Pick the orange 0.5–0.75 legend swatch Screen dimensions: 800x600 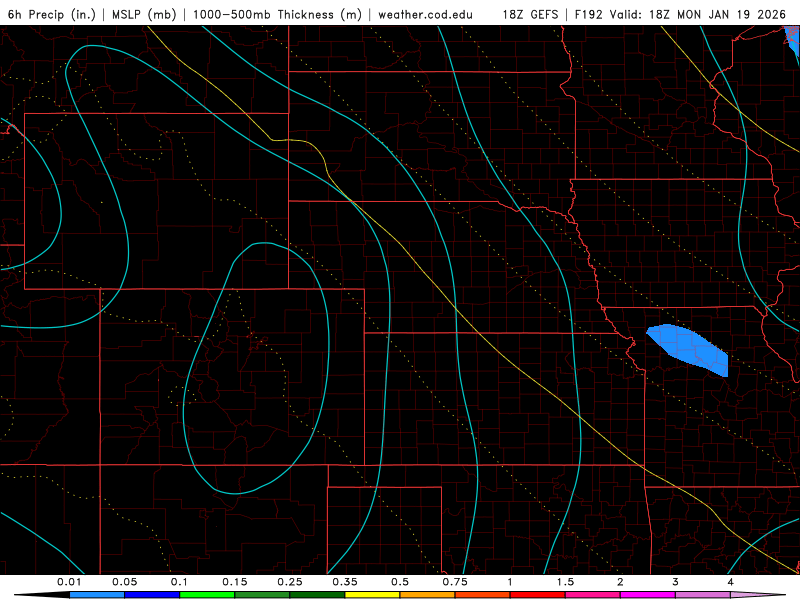point(428,595)
